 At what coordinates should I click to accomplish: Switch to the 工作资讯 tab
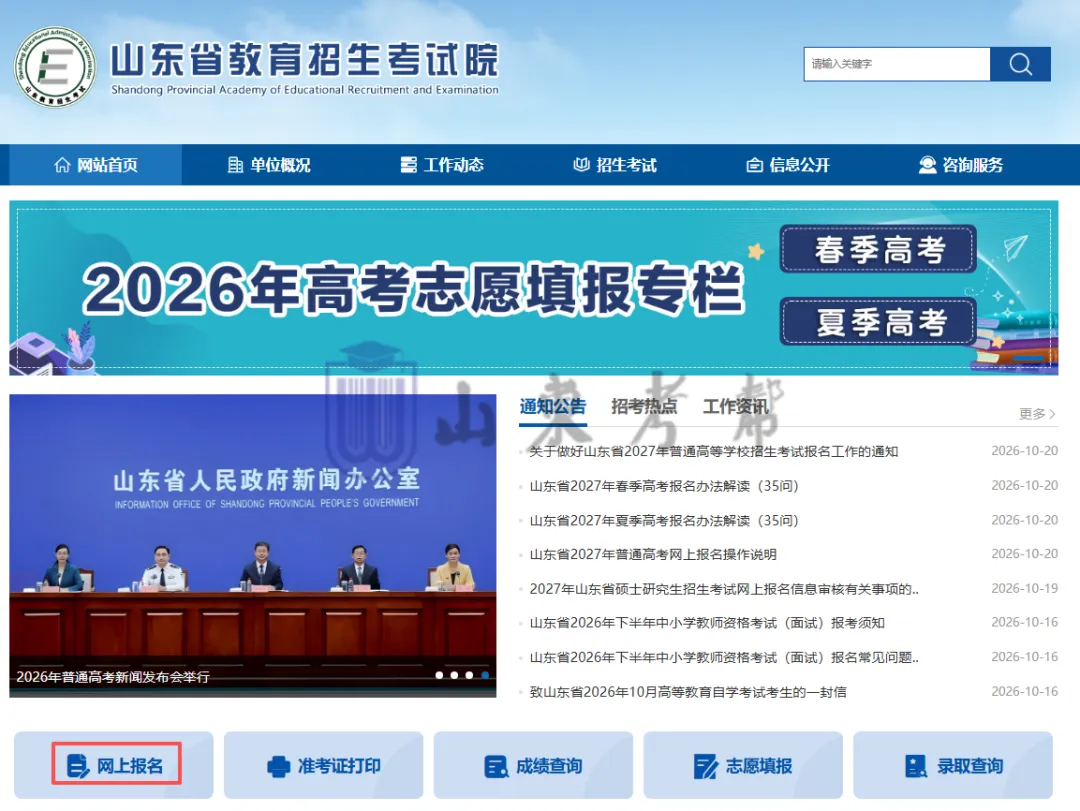pyautogui.click(x=736, y=407)
